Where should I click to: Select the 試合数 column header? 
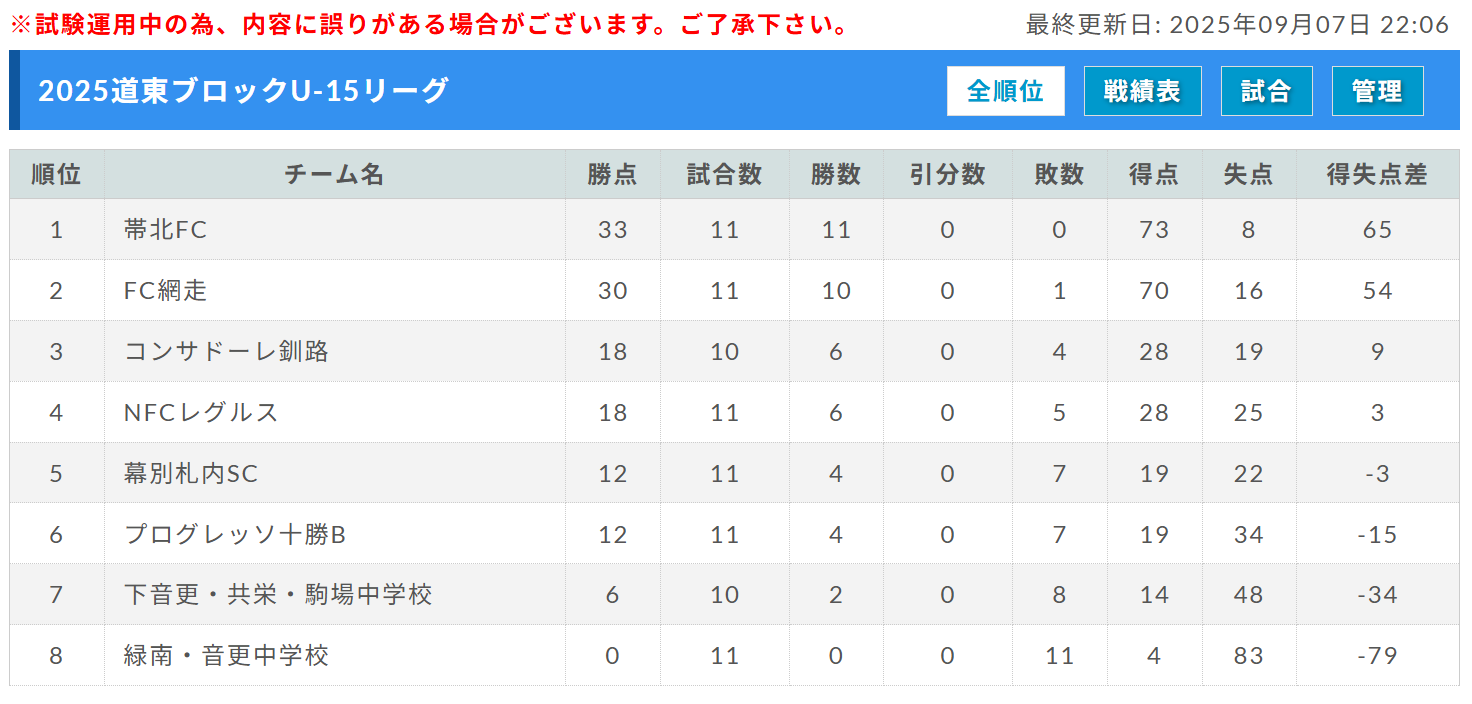[724, 174]
